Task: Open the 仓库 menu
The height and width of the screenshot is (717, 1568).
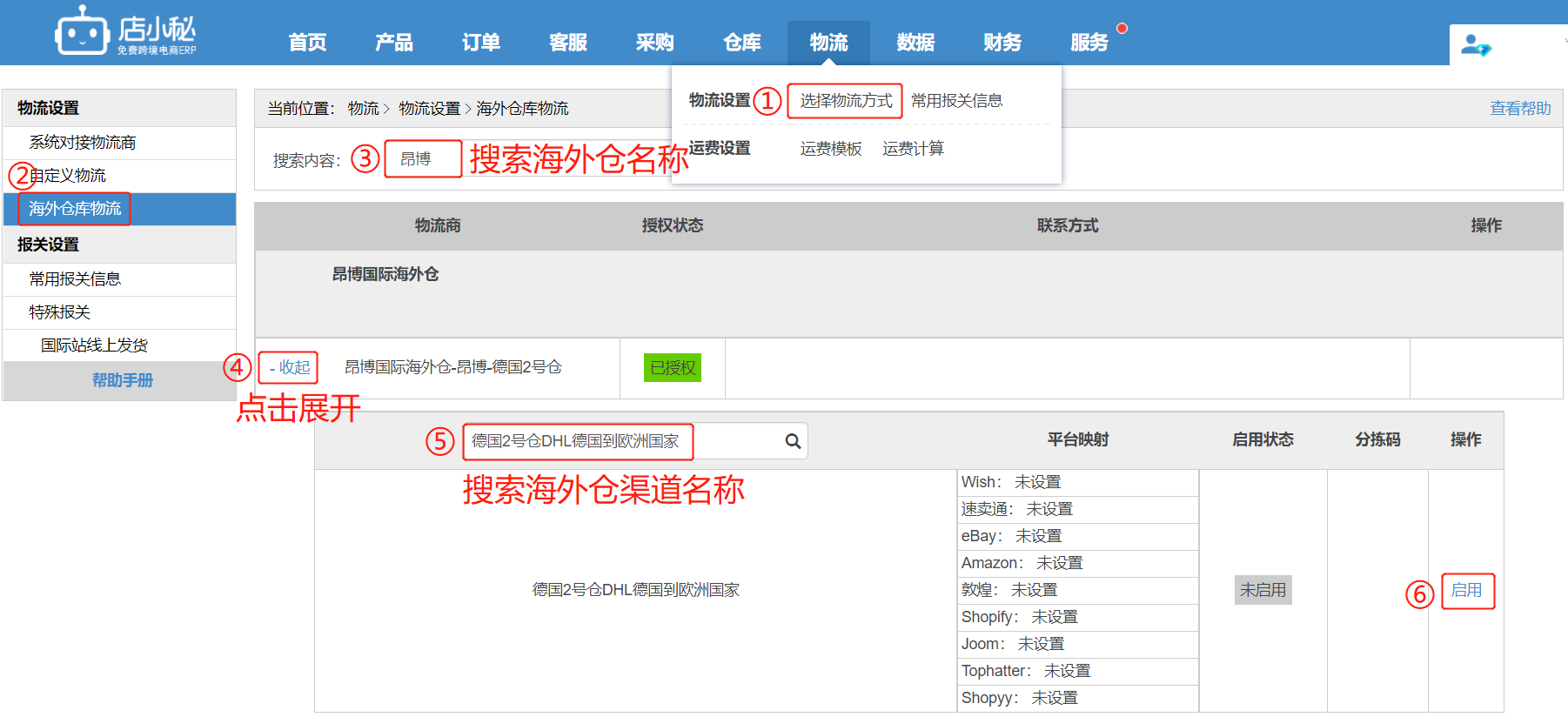Action: coord(742,42)
